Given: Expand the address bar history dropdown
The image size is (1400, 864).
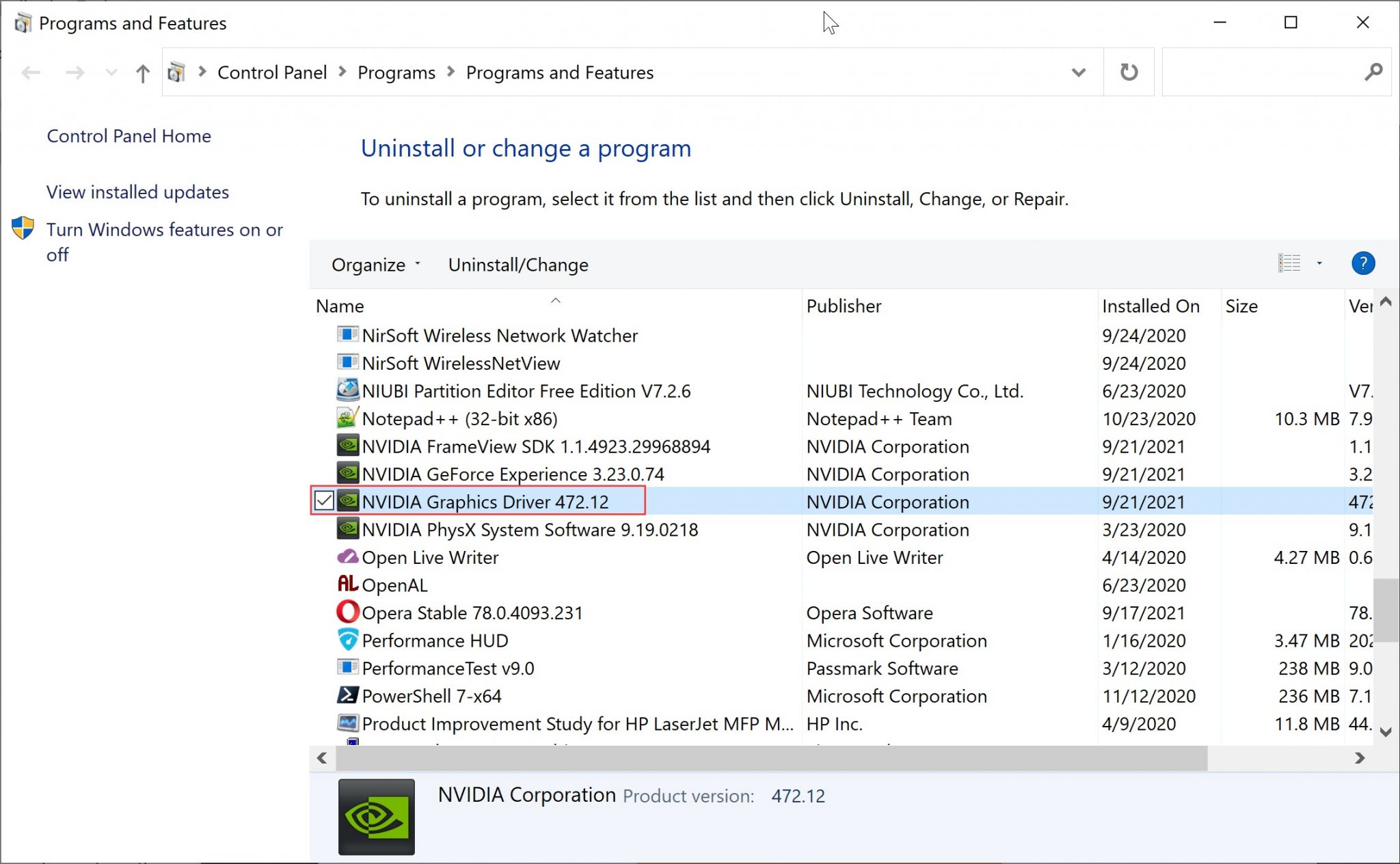Looking at the screenshot, I should click(x=1079, y=72).
